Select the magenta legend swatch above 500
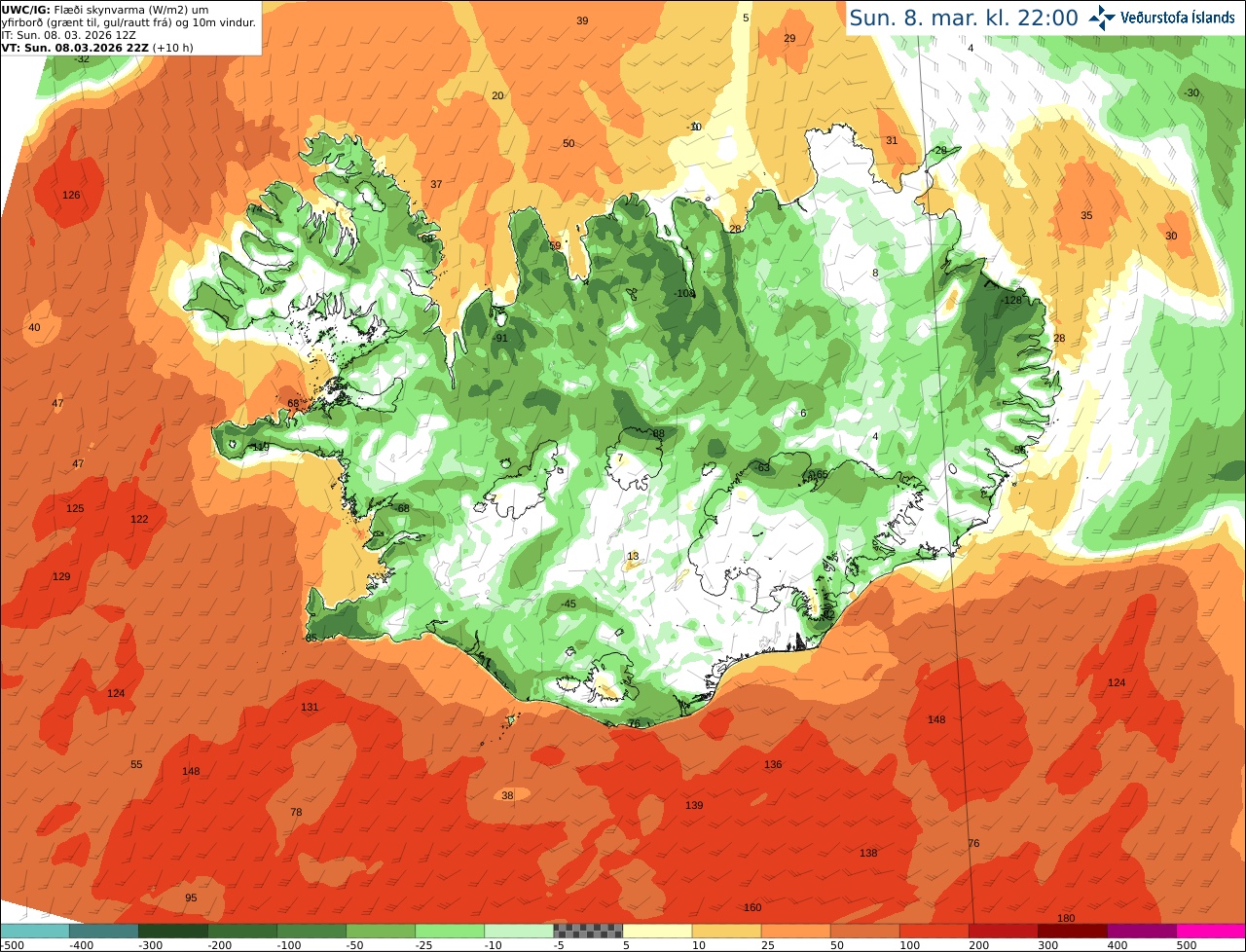1246x952 pixels. pyautogui.click(x=1211, y=931)
